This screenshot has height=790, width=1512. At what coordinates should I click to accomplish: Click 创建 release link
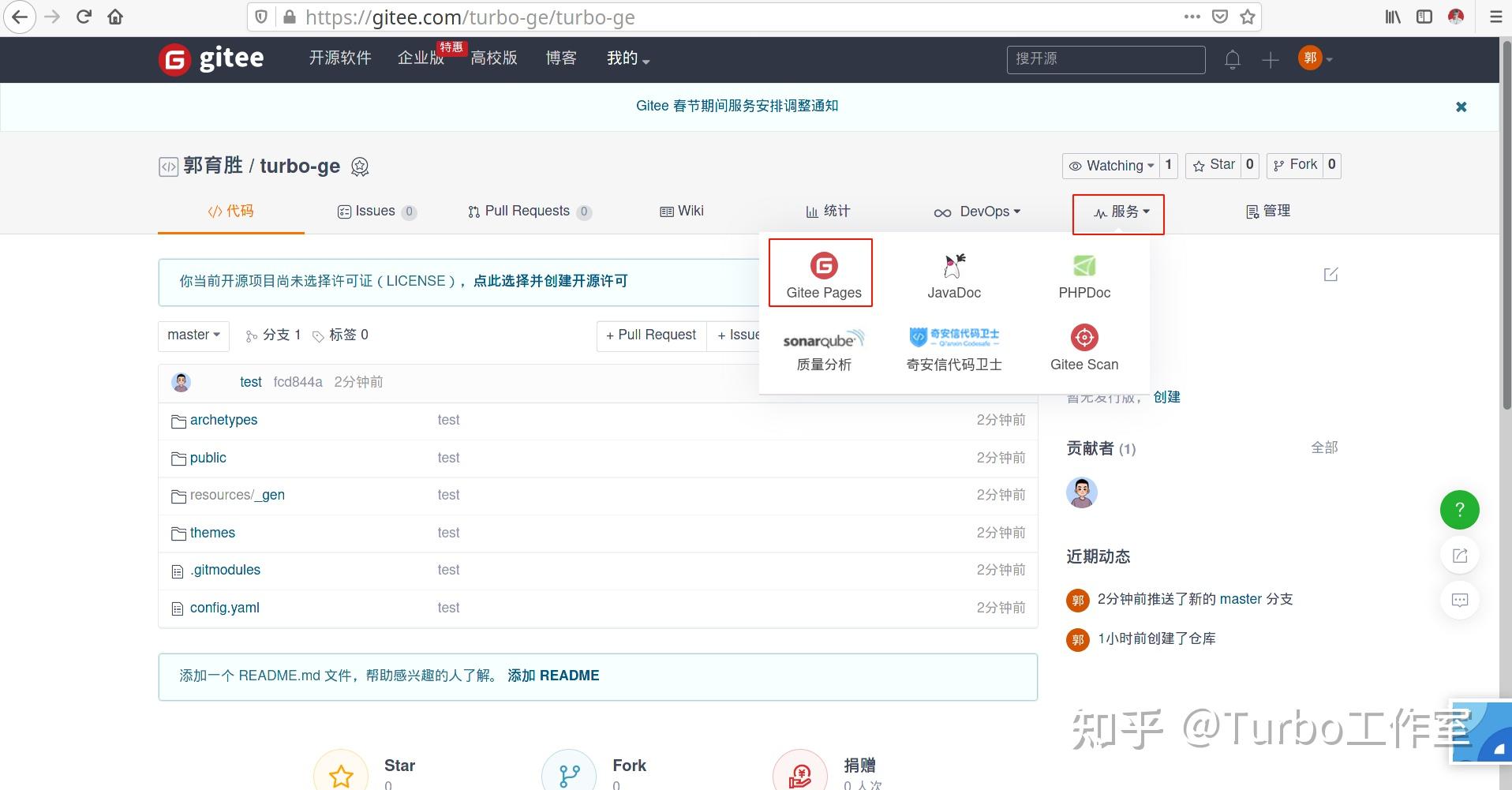(x=1166, y=398)
